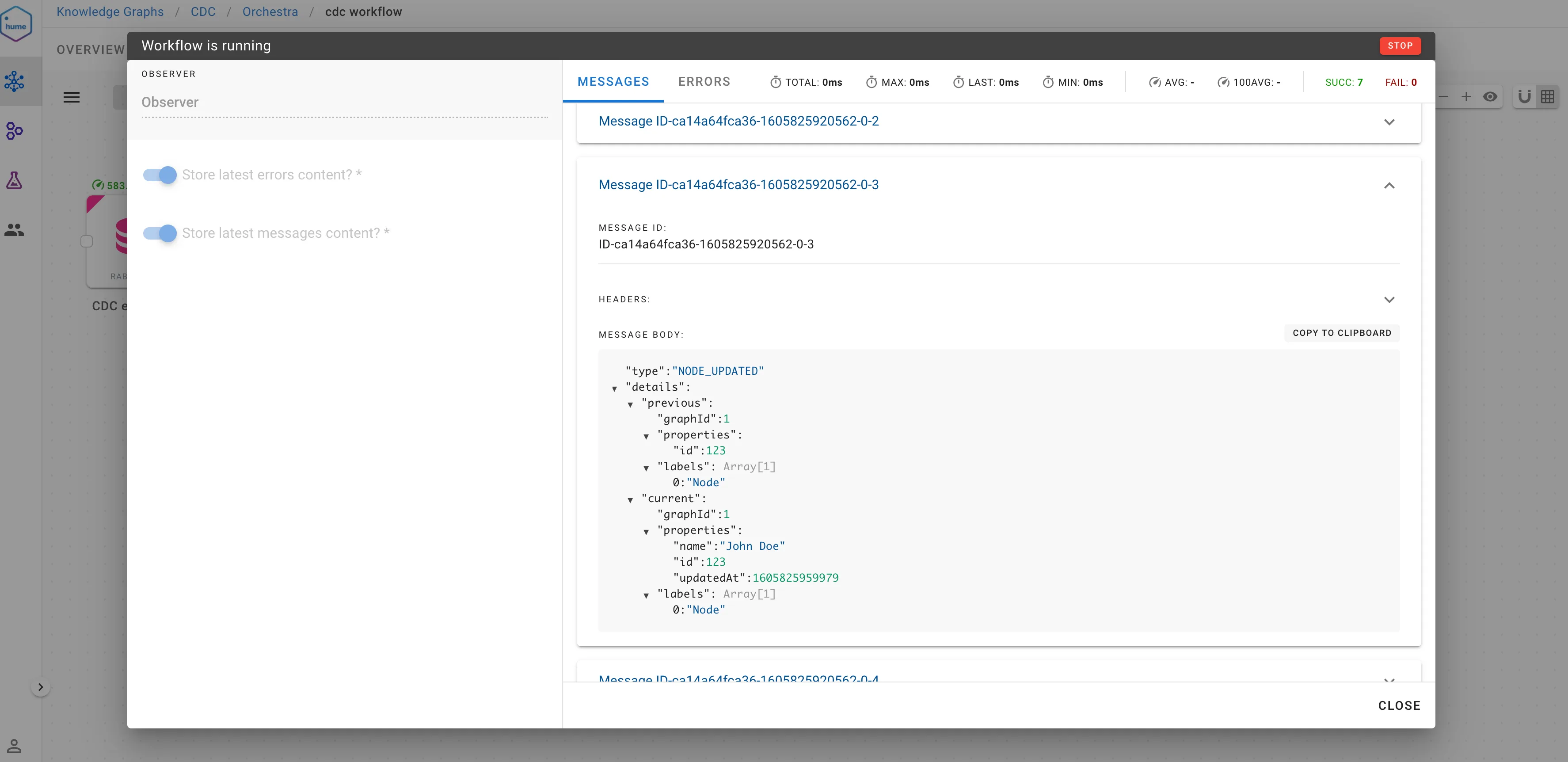Click the MIN timer icon
The width and height of the screenshot is (1568, 762).
1048,82
